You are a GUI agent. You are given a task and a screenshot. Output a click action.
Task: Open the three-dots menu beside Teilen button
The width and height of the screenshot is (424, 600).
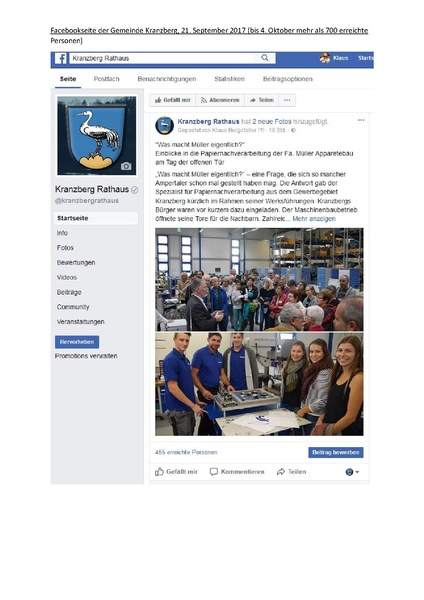tap(287, 100)
